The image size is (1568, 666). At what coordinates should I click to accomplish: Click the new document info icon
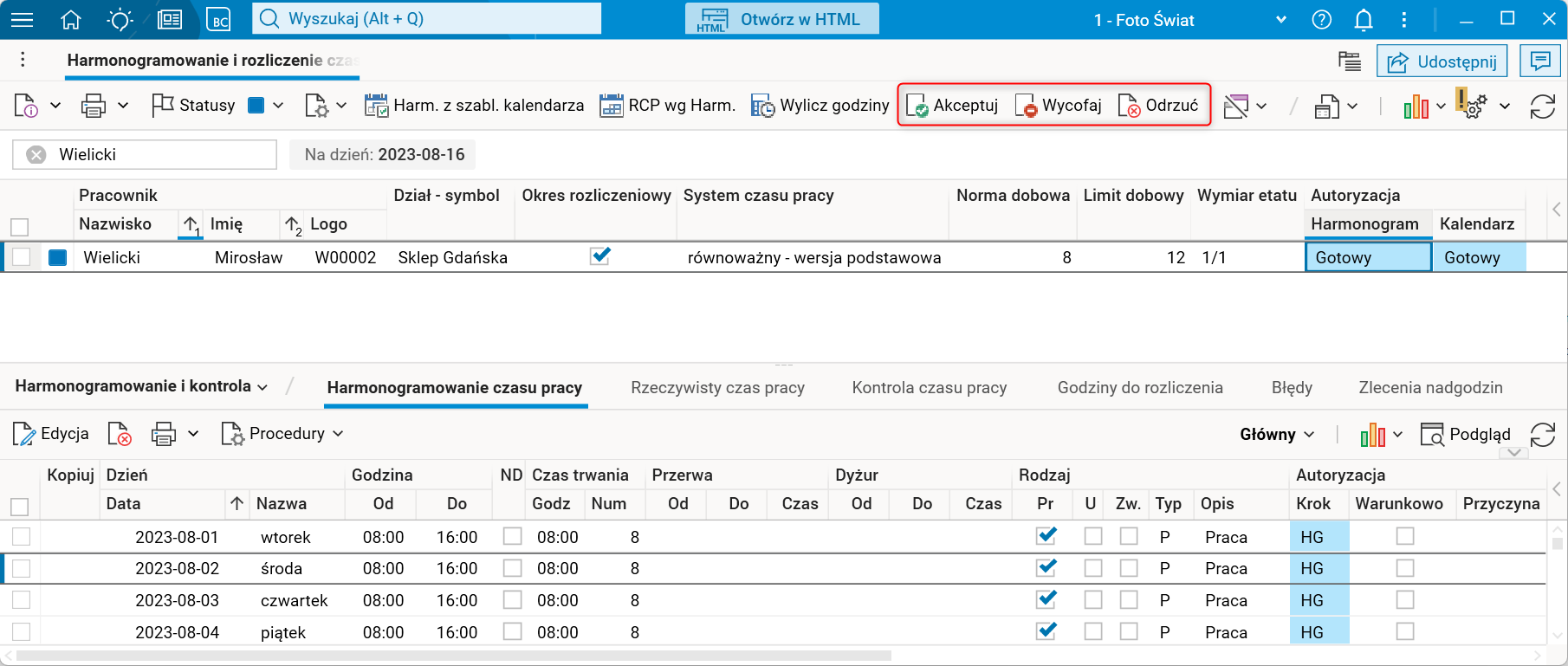click(26, 106)
